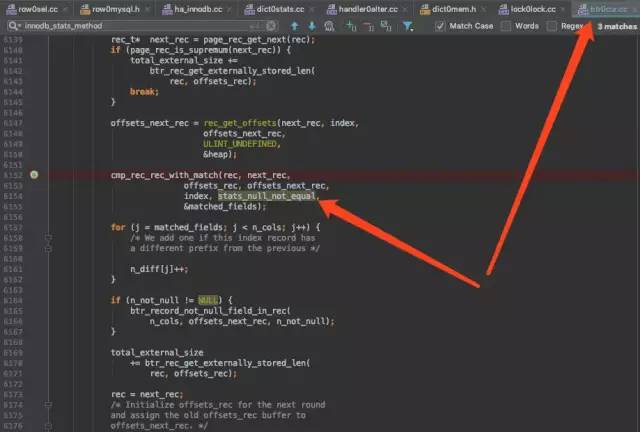Close the handler0alter.cc tab
This screenshot has width=640, height=432.
pyautogui.click(x=404, y=9)
